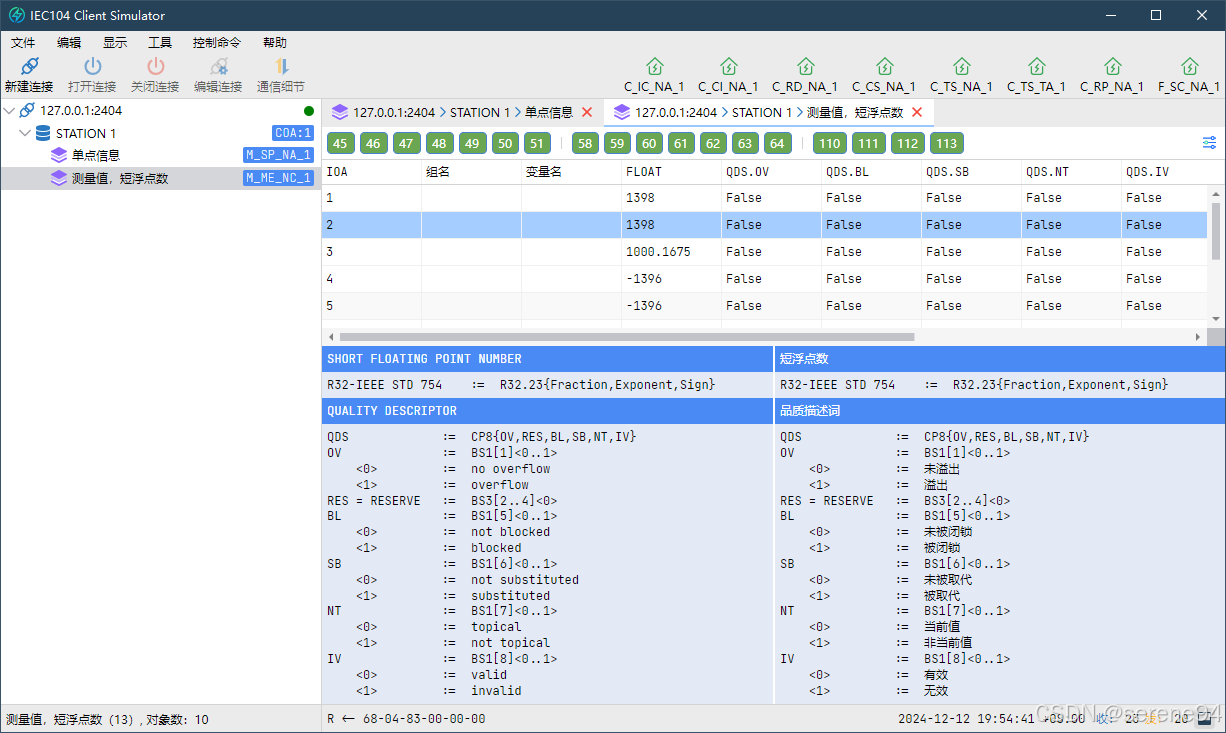Click the 127.0.0.1:2404 connection icon in tree
Viewport: 1226px width, 733px height.
[27, 110]
